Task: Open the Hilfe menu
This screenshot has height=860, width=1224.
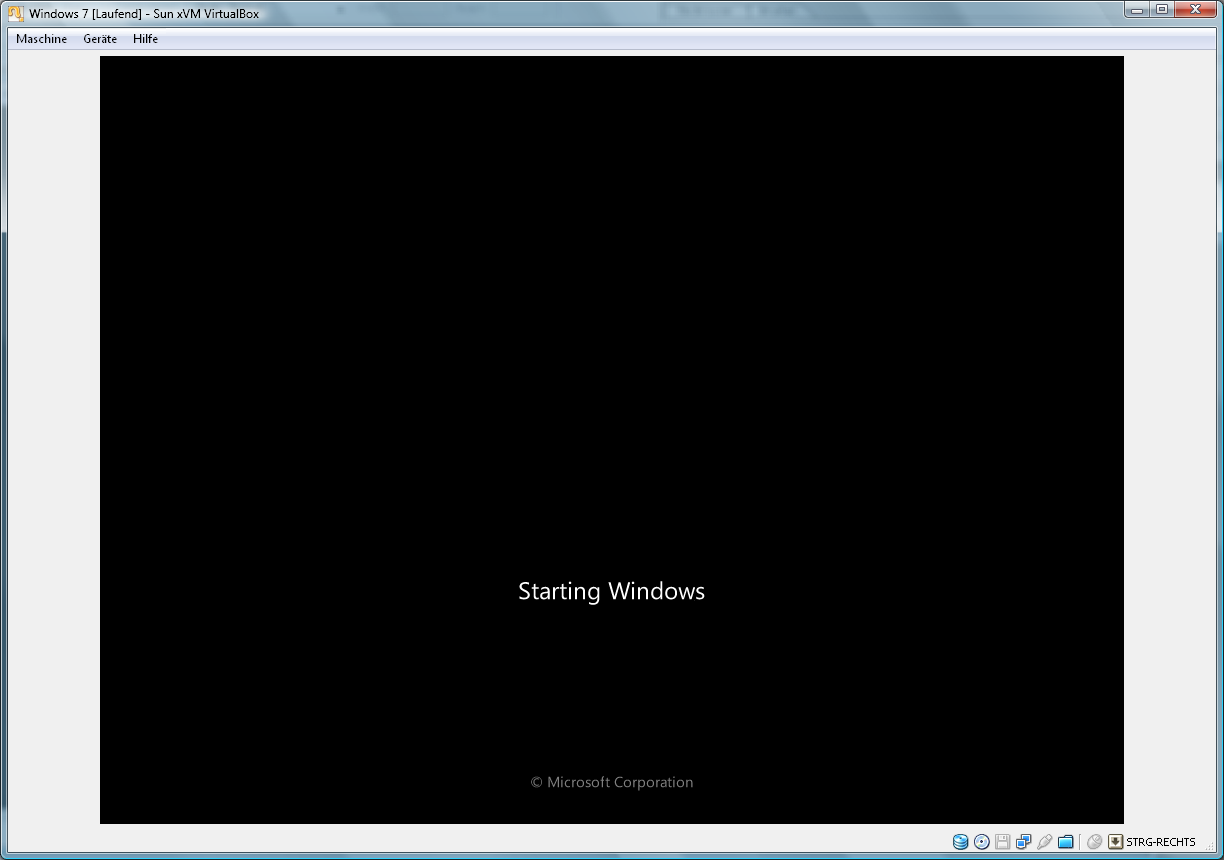Action: coord(145,39)
